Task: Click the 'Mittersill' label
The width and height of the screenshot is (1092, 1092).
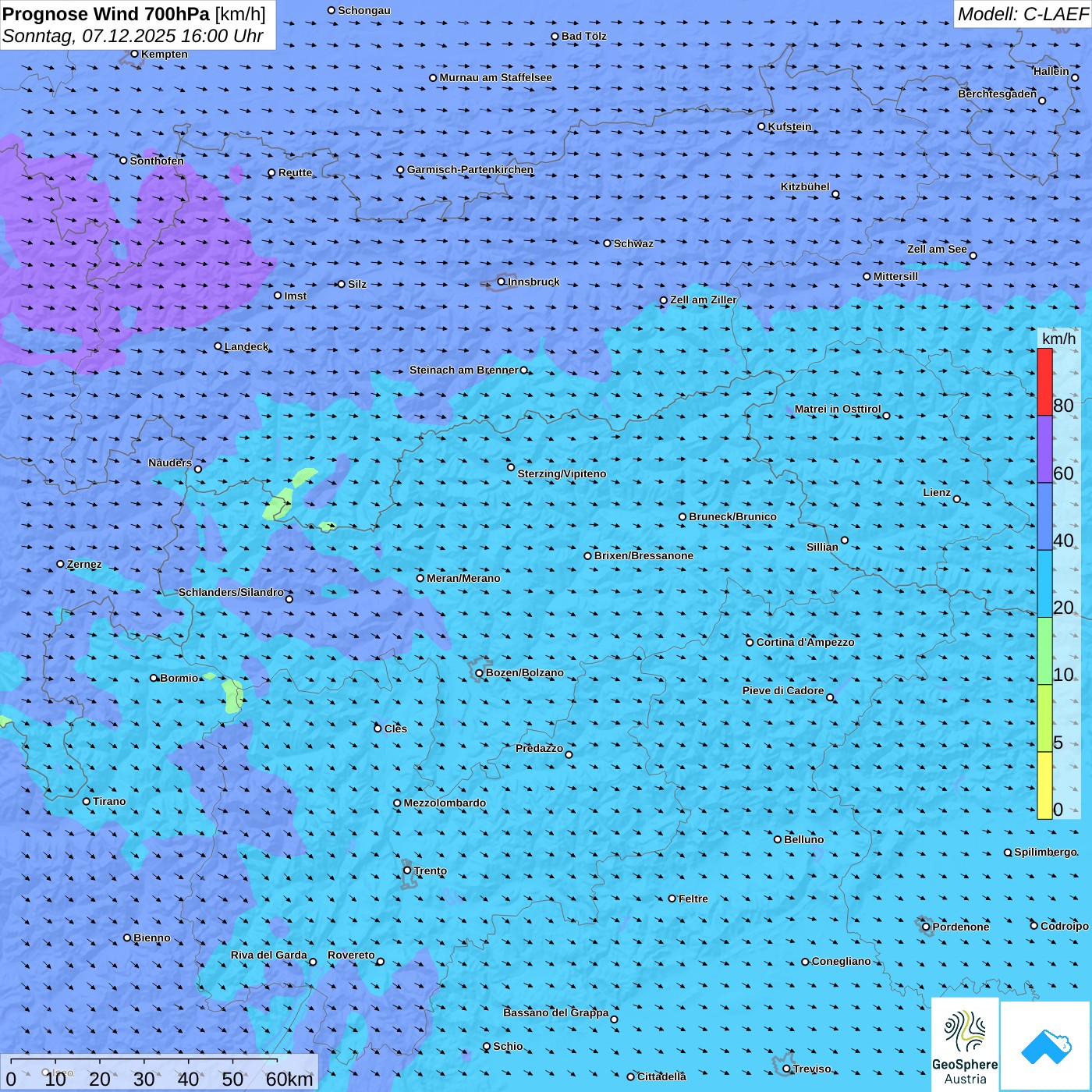Action: click(895, 276)
